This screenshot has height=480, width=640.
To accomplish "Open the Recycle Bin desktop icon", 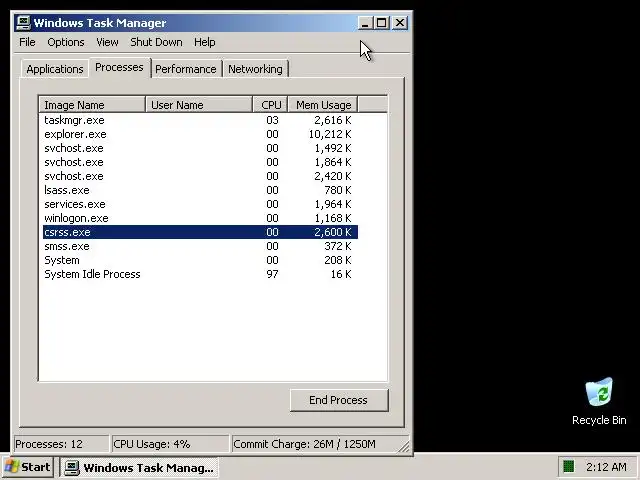I will (x=599, y=402).
